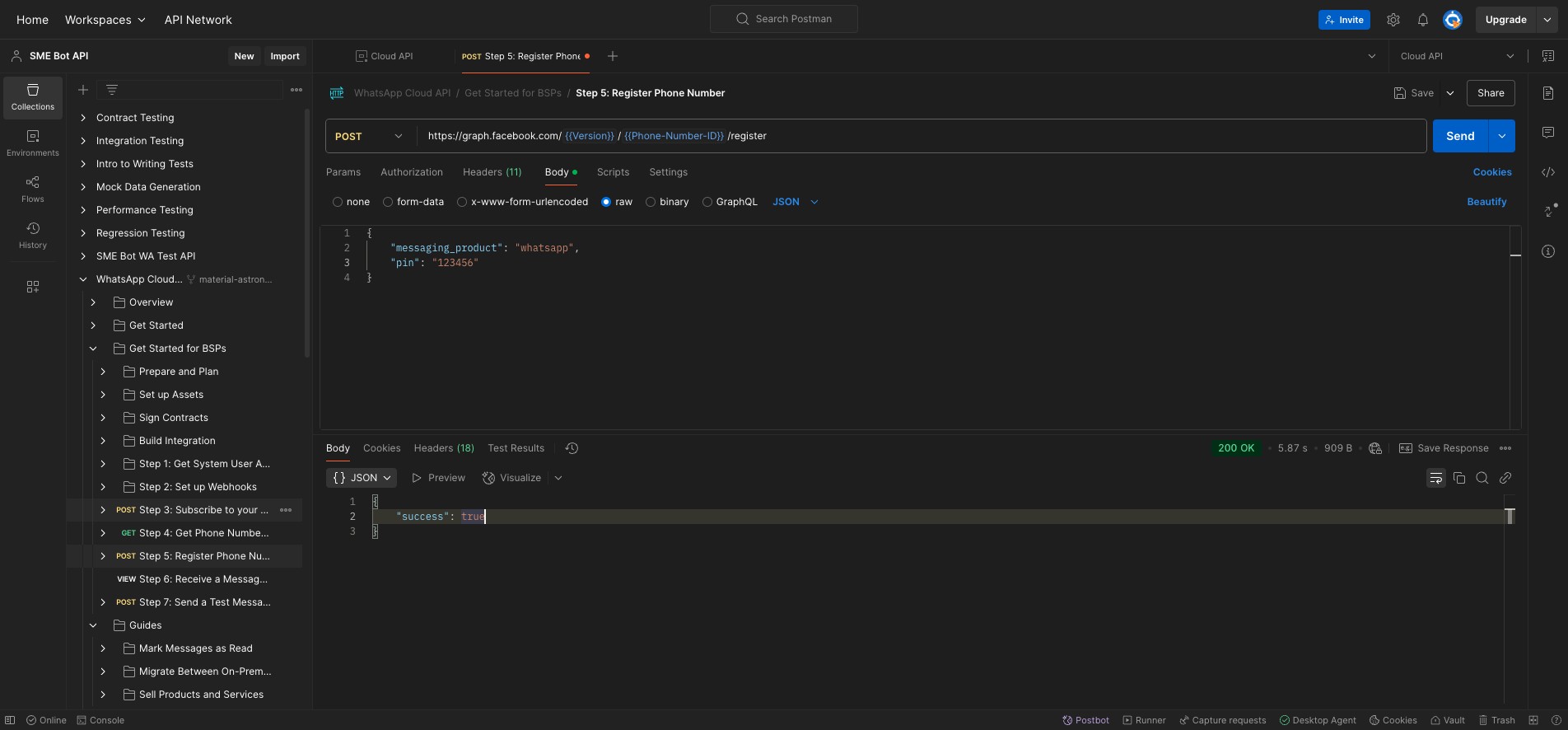Open Postbot from the status bar
The width and height of the screenshot is (1568, 730).
click(1085, 720)
